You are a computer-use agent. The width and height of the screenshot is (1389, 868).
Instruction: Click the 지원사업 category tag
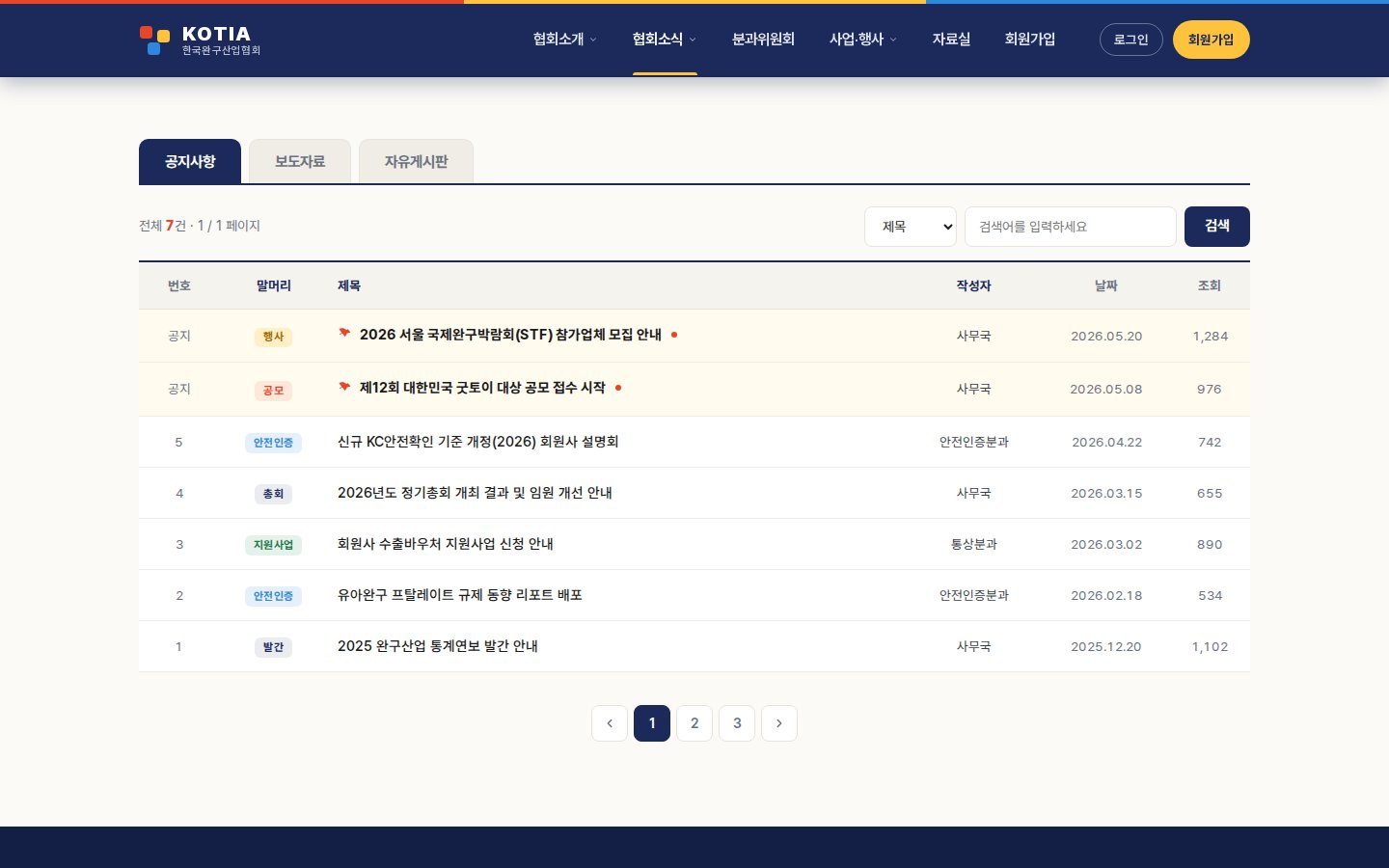point(273,545)
